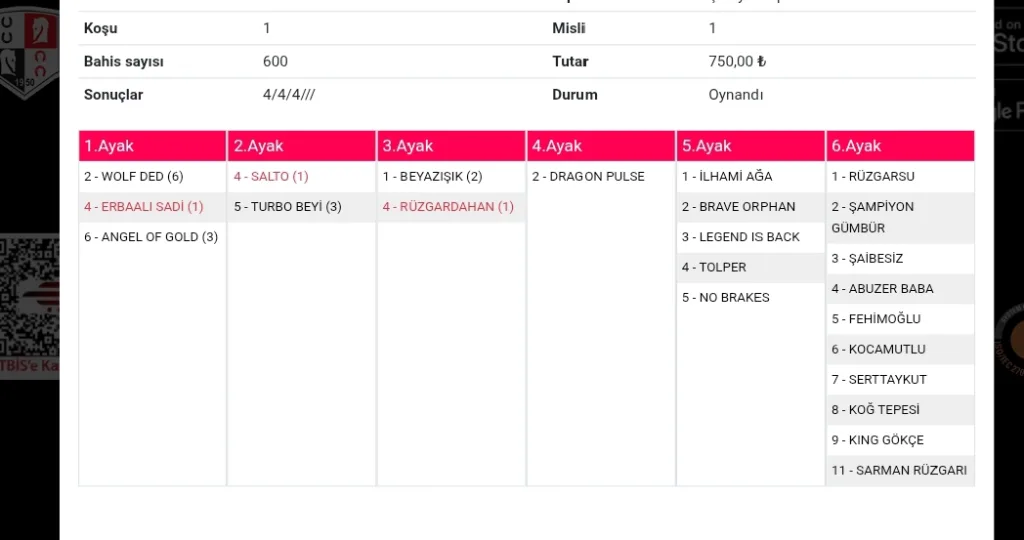The image size is (1024, 540).
Task: Select the winning horse ERBAALI SADİ
Action: tap(143, 207)
